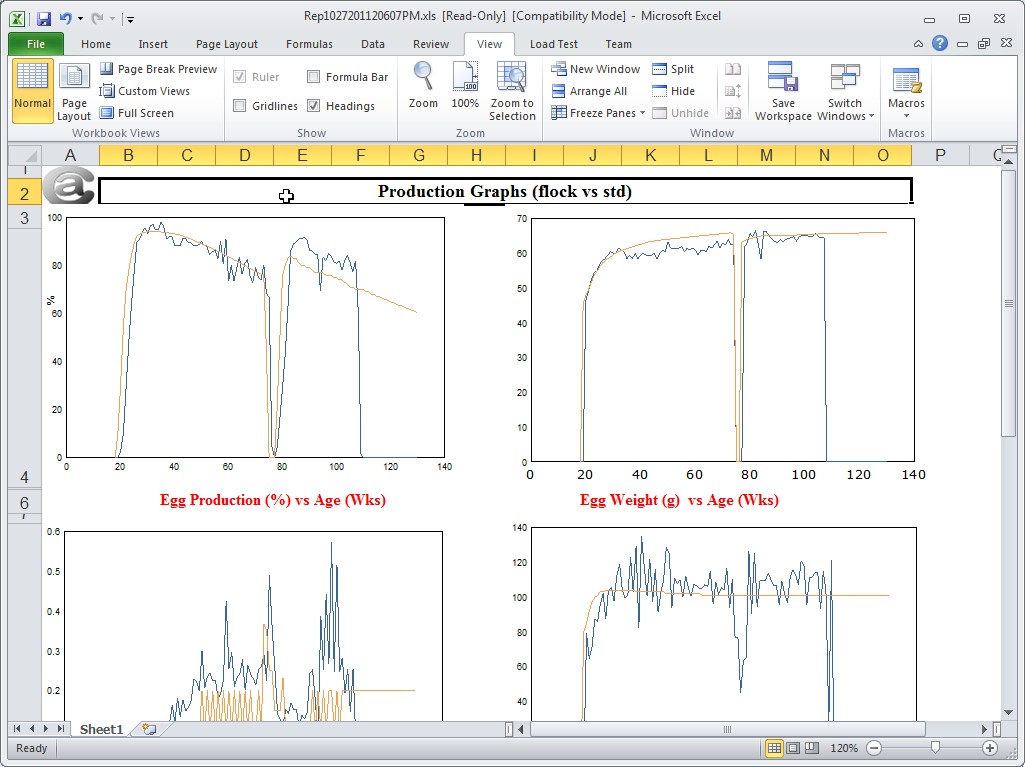The image size is (1025, 767).
Task: Click the New Window button
Action: pyautogui.click(x=596, y=69)
